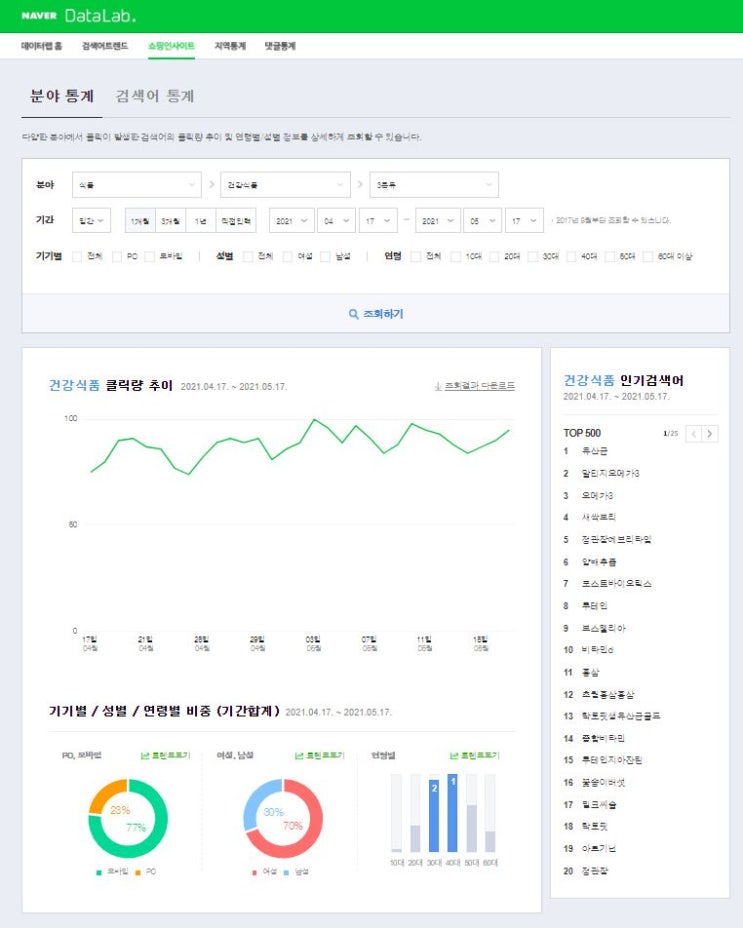This screenshot has width=743, height=928.
Task: Open 트렌드보기 for 연령별 chart
Action: pos(475,756)
